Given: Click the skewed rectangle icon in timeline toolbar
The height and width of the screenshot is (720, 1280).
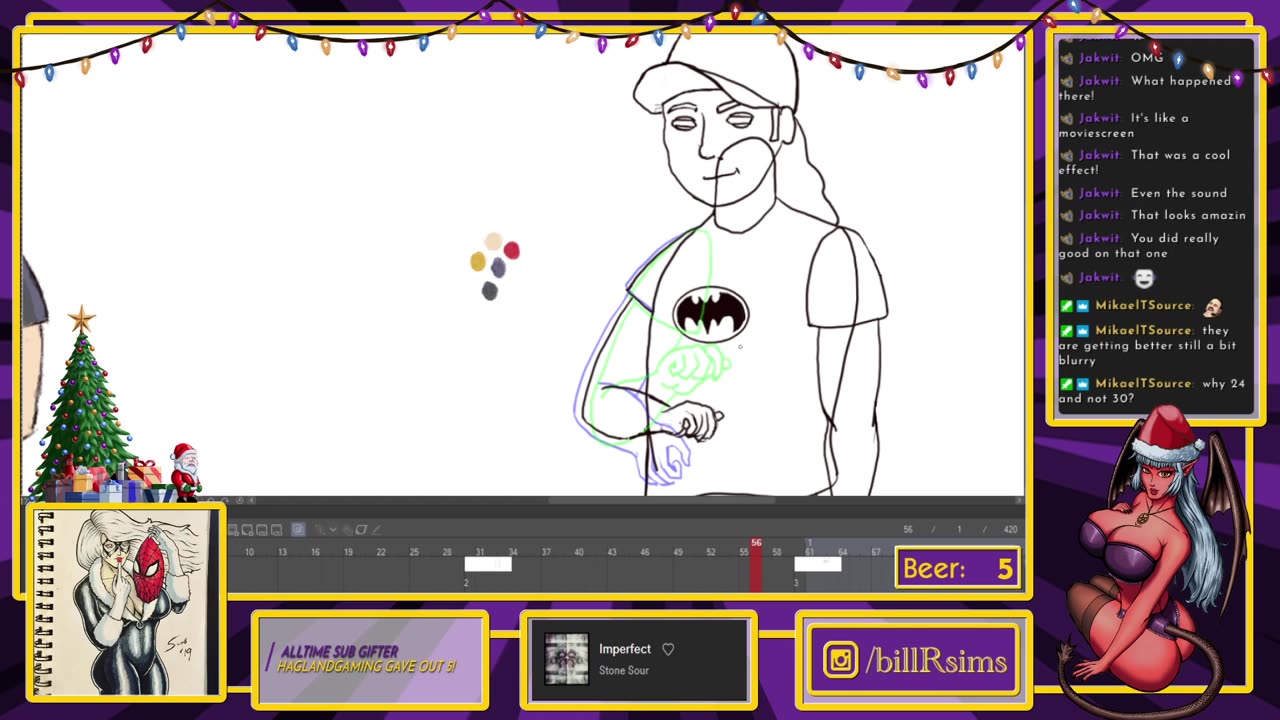Looking at the screenshot, I should (361, 530).
